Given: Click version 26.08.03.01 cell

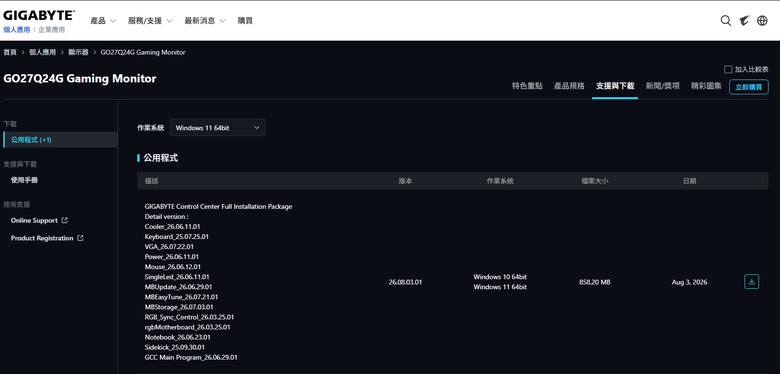Looking at the screenshot, I should coord(405,282).
